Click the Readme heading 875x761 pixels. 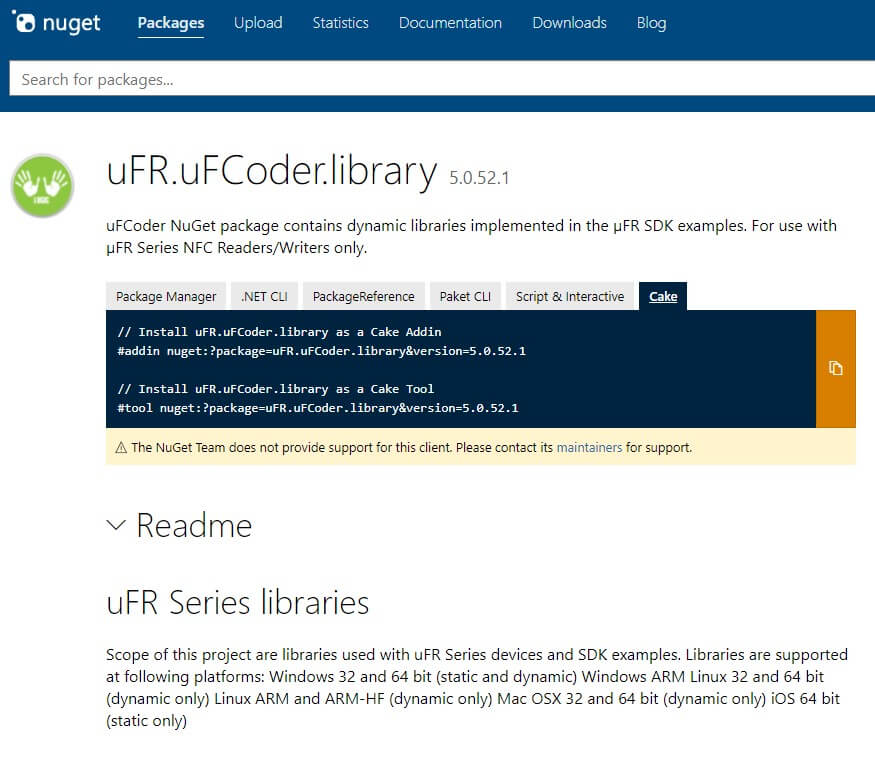click(194, 525)
